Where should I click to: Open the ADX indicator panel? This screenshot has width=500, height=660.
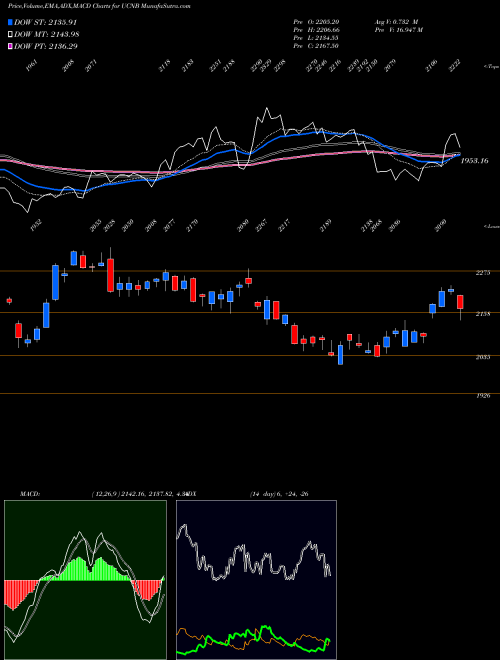click(256, 580)
